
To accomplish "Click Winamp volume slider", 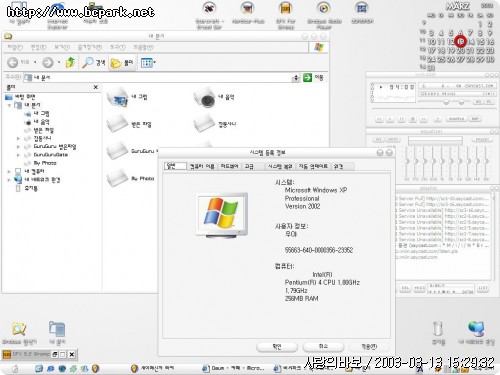I will tap(434, 102).
